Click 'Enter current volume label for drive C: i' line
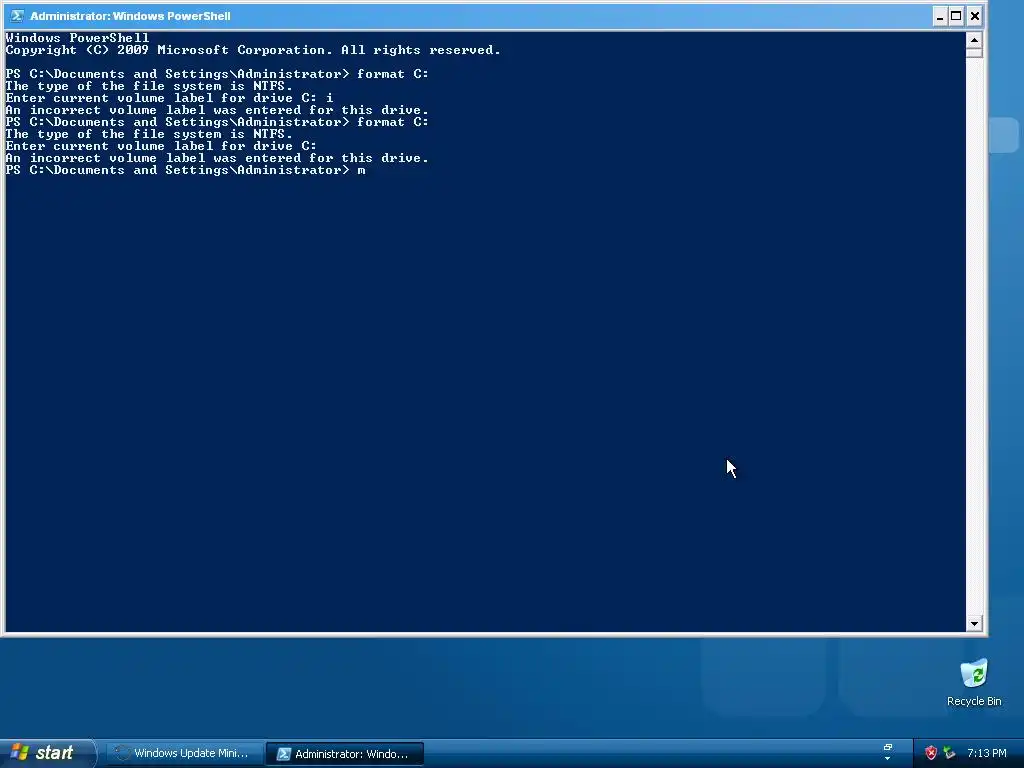The image size is (1024, 768). click(169, 98)
